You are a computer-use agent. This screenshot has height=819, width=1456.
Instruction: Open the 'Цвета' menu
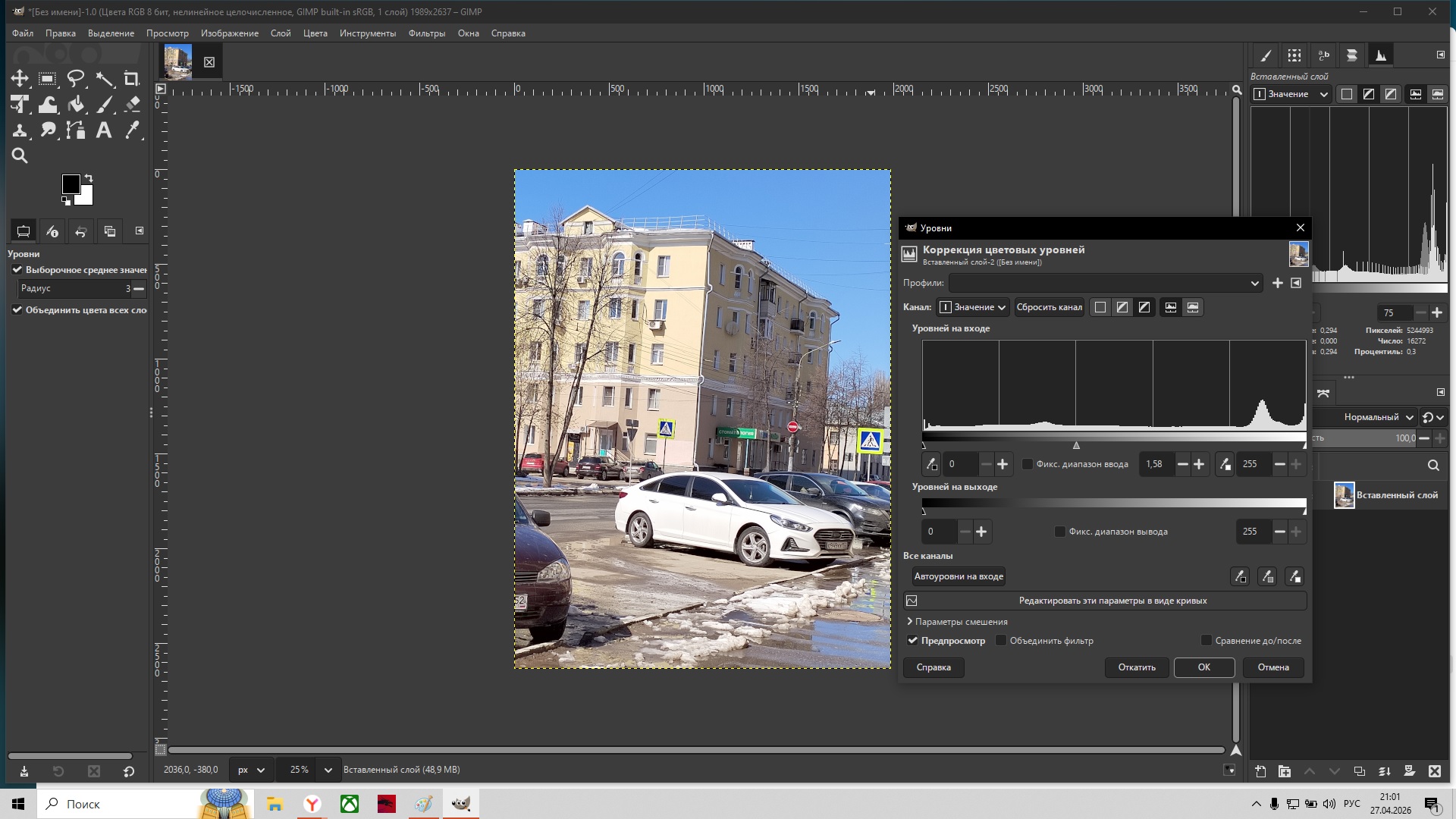[315, 33]
